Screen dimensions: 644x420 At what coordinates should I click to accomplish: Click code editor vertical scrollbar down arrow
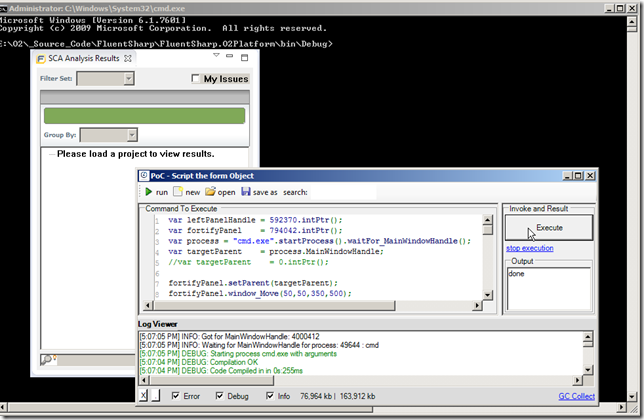click(x=488, y=295)
